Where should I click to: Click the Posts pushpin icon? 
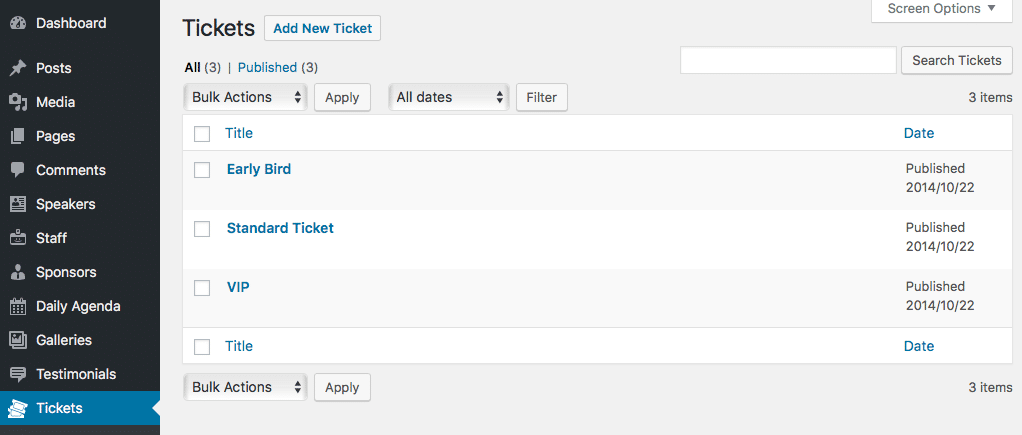[x=18, y=68]
